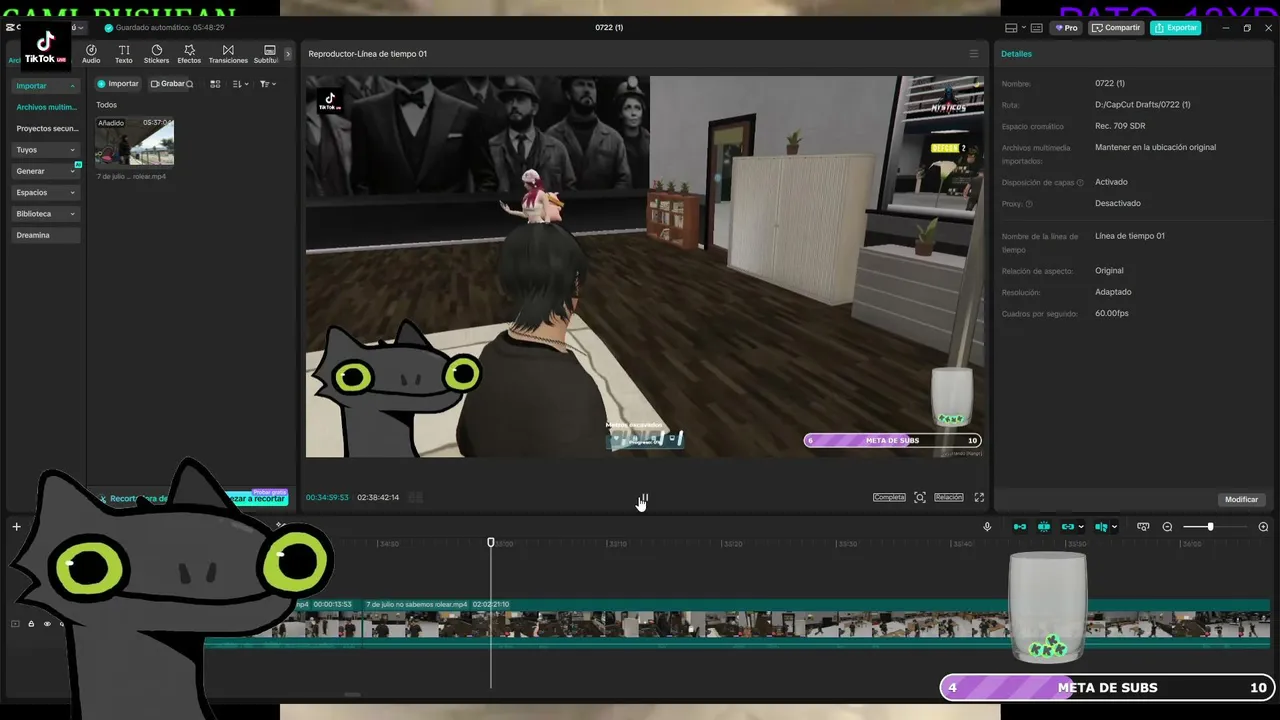Open the Subtítulos tab

(x=267, y=54)
